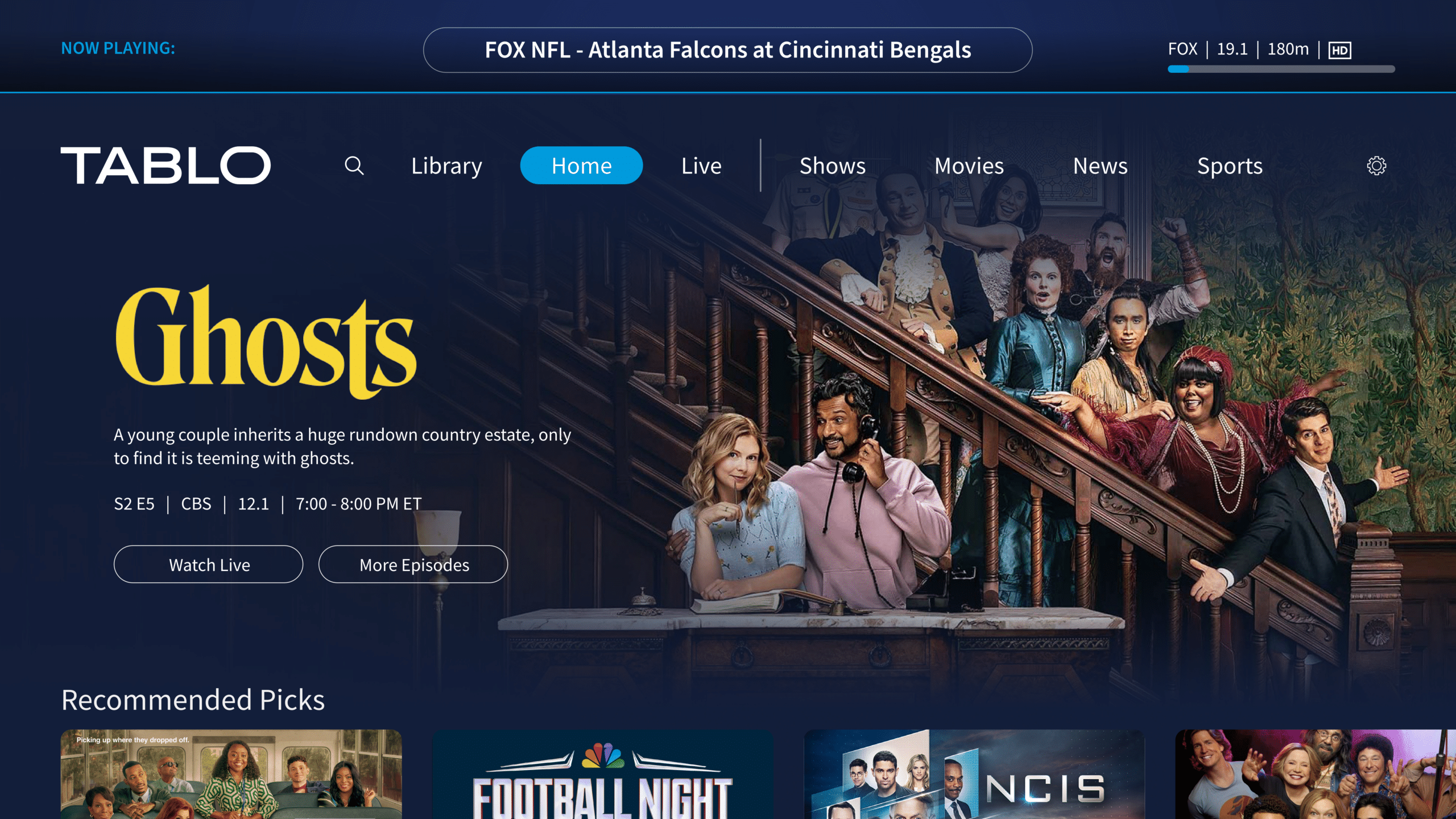Select the Home tab

(x=581, y=165)
